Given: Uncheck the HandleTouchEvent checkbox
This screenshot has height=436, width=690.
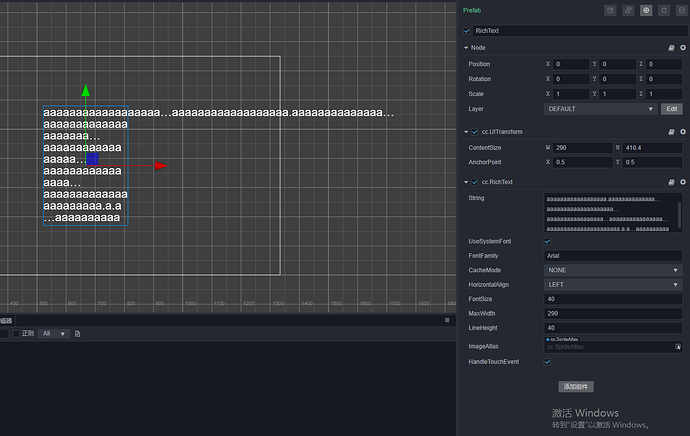Looking at the screenshot, I should pyautogui.click(x=547, y=362).
